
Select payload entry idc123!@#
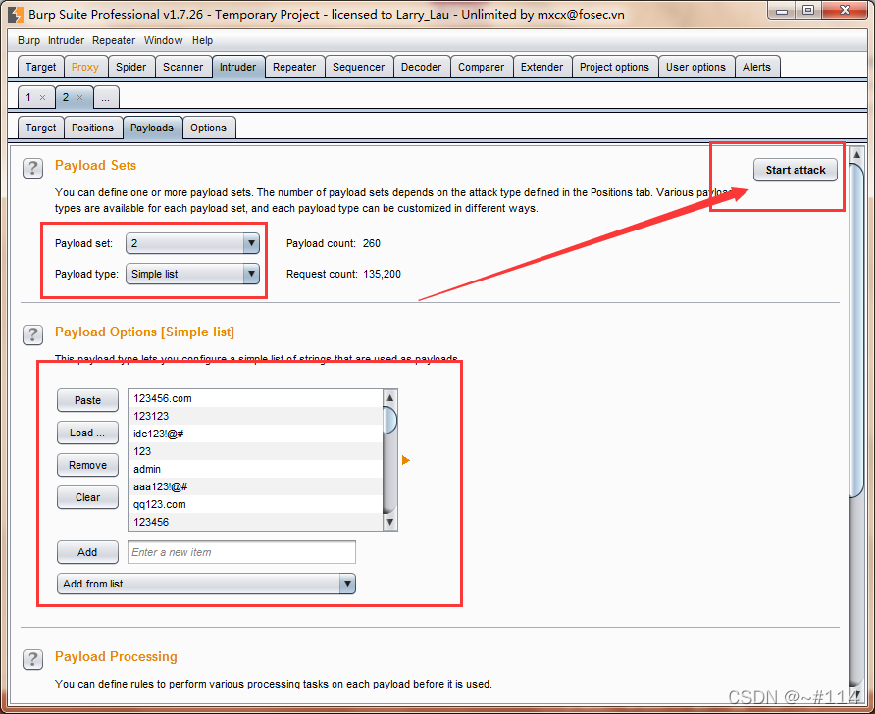(x=256, y=434)
